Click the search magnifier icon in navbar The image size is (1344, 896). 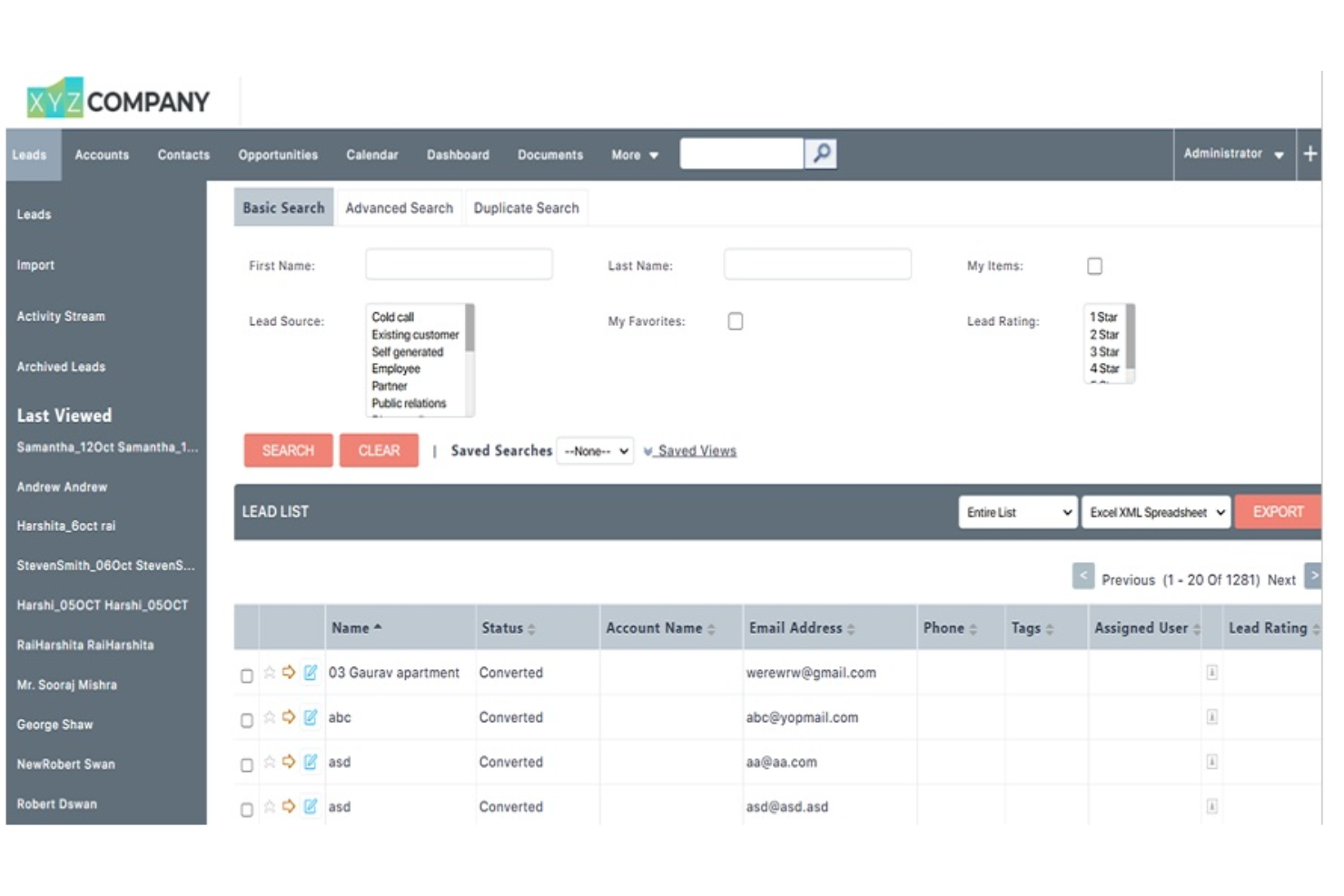(821, 153)
